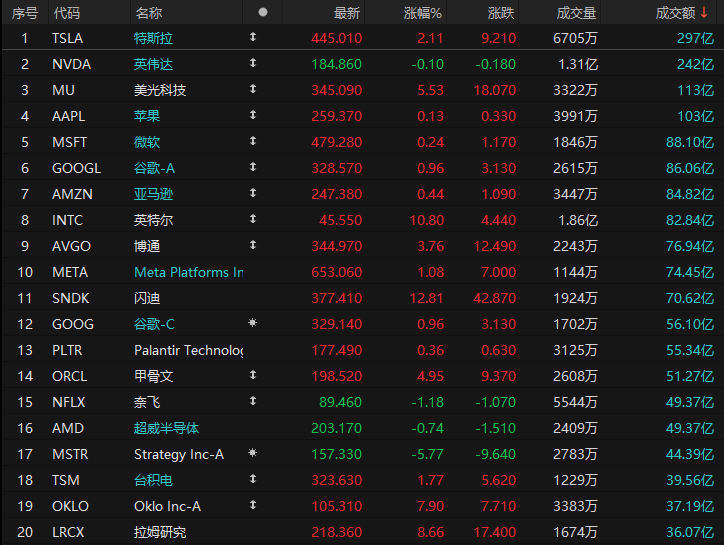
Task: Select the INTC ticker code
Action: pyautogui.click(x=67, y=220)
